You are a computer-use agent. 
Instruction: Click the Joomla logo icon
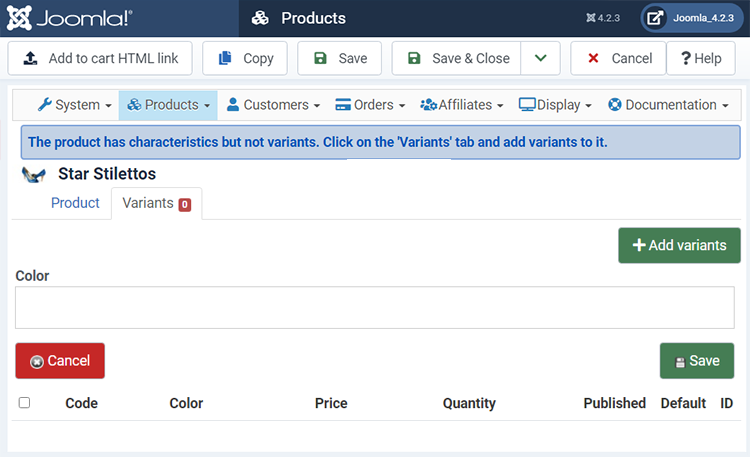click(x=19, y=18)
